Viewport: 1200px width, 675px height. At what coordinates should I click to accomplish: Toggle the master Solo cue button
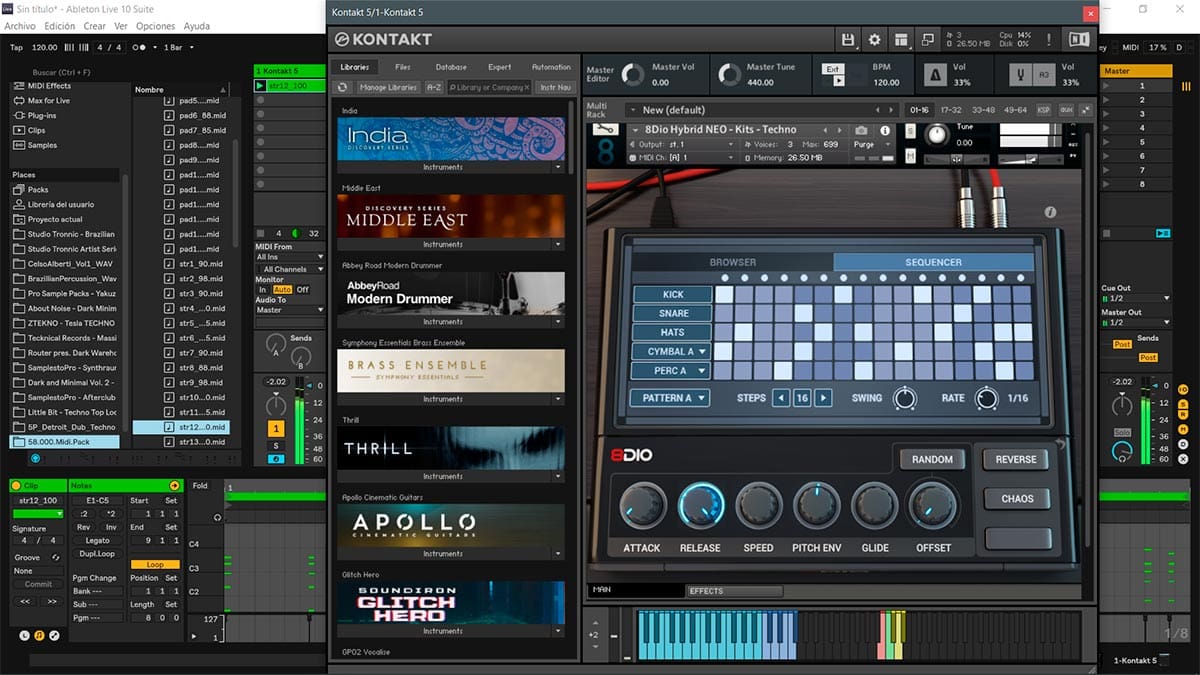(x=1123, y=433)
